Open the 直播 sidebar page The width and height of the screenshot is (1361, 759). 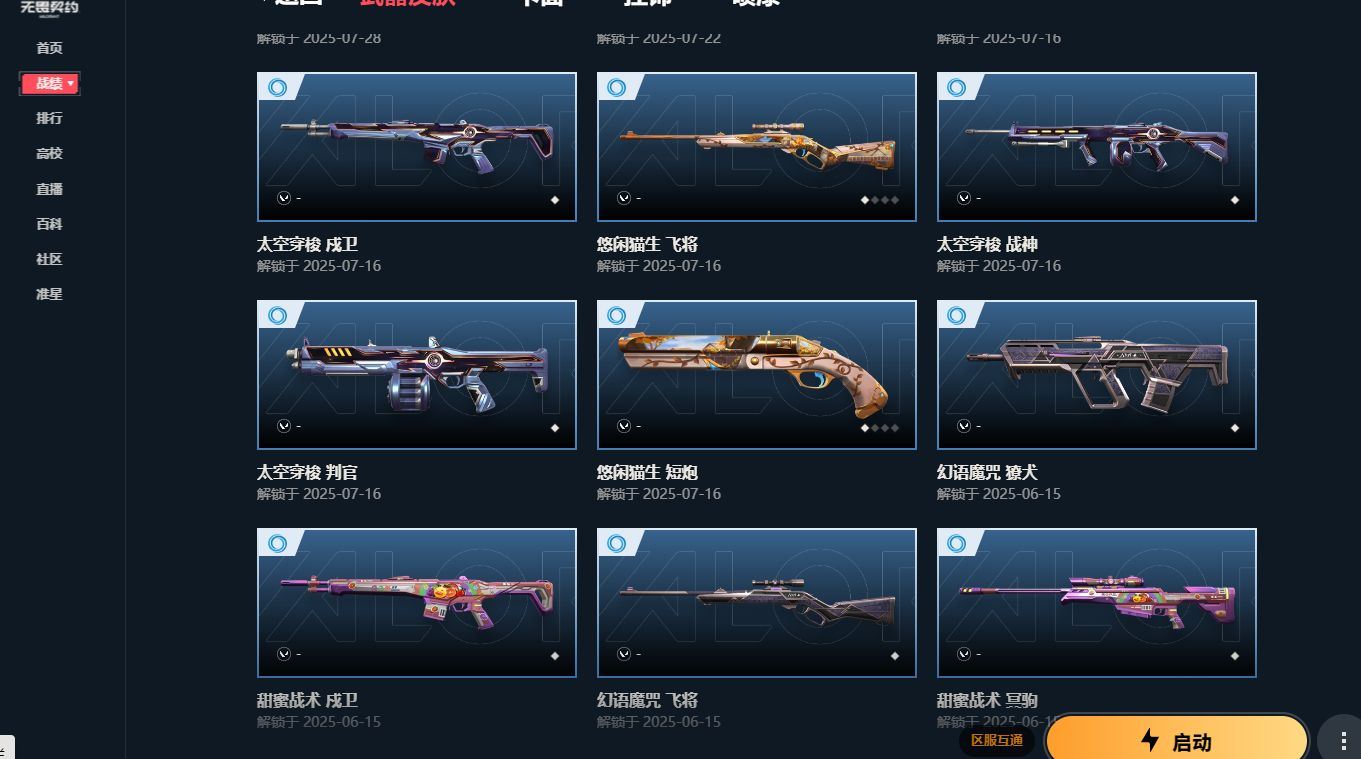[x=49, y=189]
